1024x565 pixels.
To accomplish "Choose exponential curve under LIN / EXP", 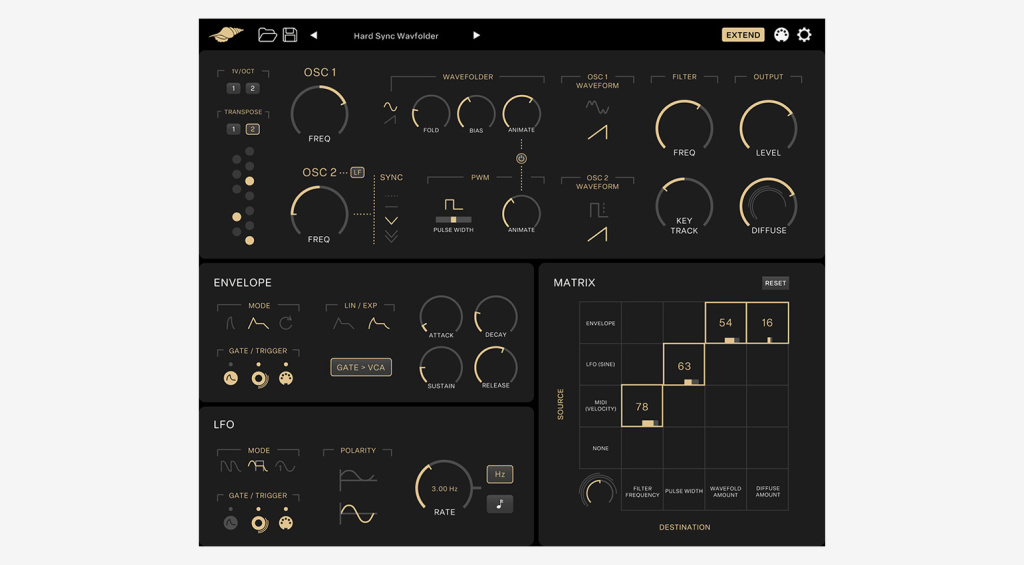I will (379, 323).
